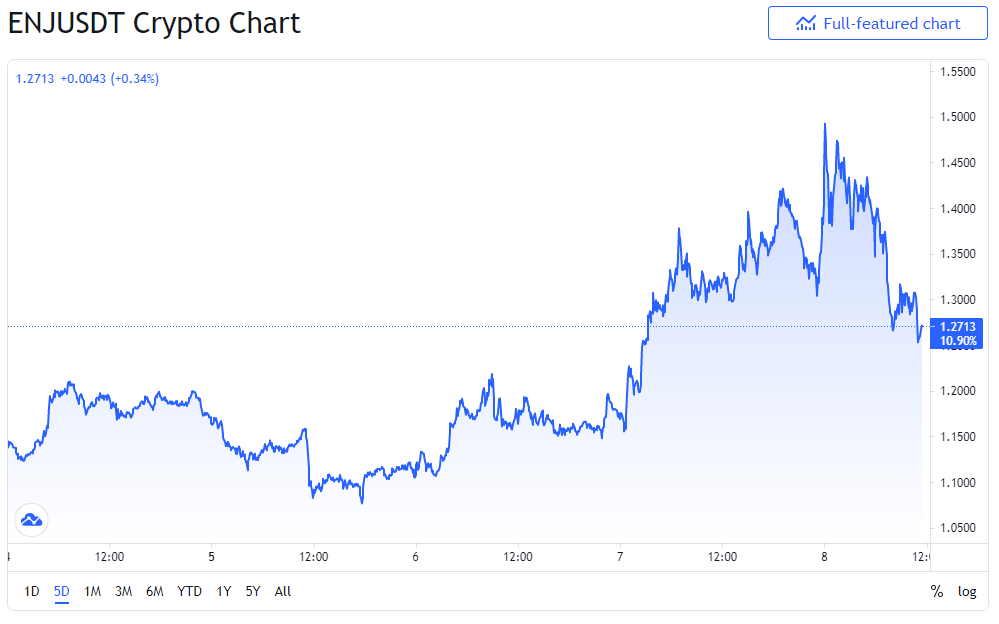Viewport: 999px width, 624px height.
Task: Show the 1Y time range
Action: coord(223,591)
